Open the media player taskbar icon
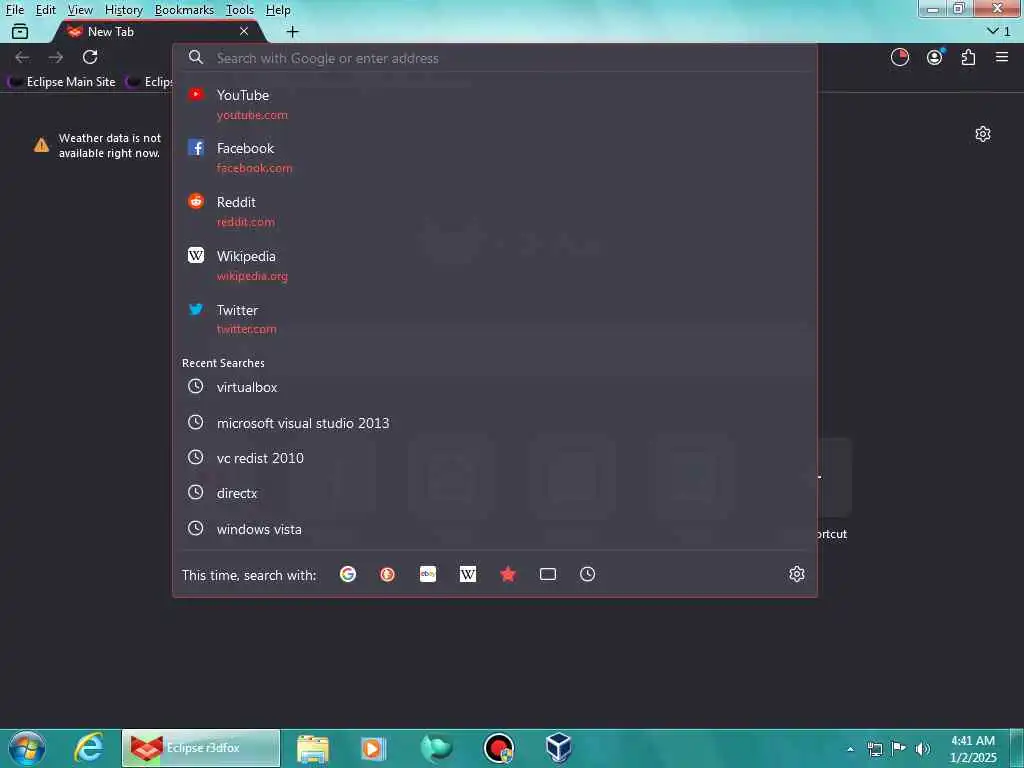1024x768 pixels. (374, 748)
